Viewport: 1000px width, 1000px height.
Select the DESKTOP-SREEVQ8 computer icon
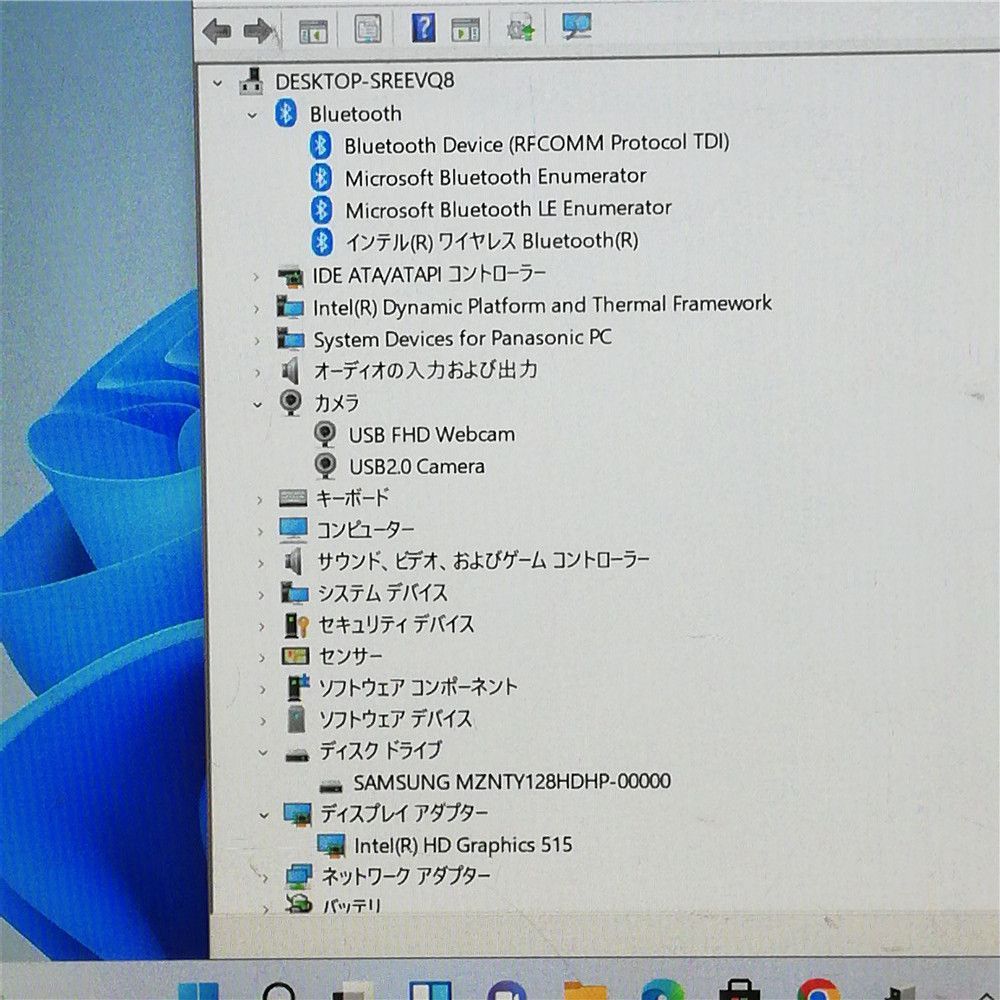pos(251,82)
